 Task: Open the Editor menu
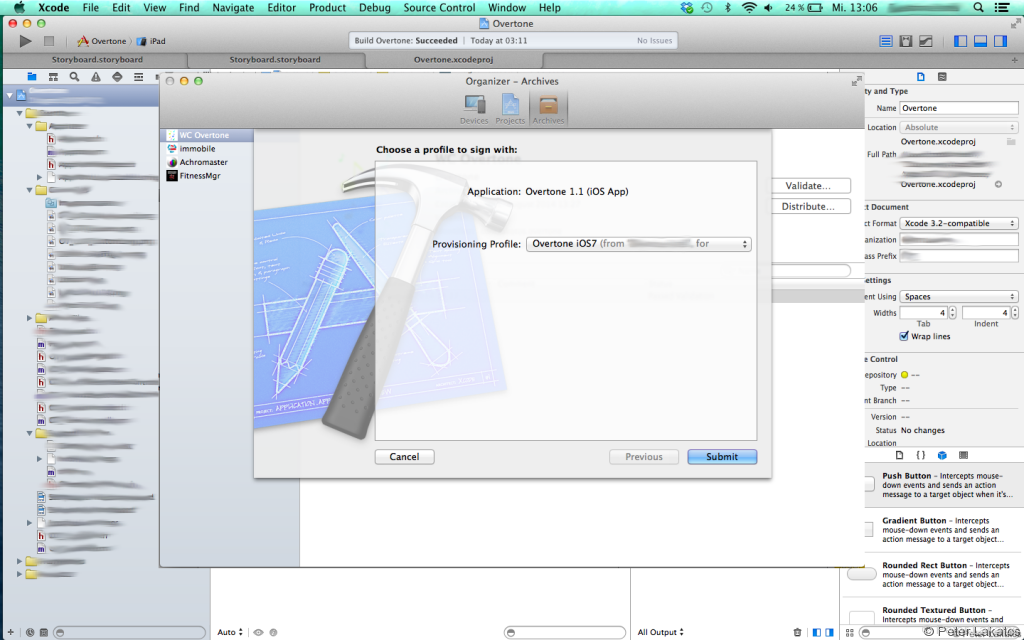click(281, 8)
